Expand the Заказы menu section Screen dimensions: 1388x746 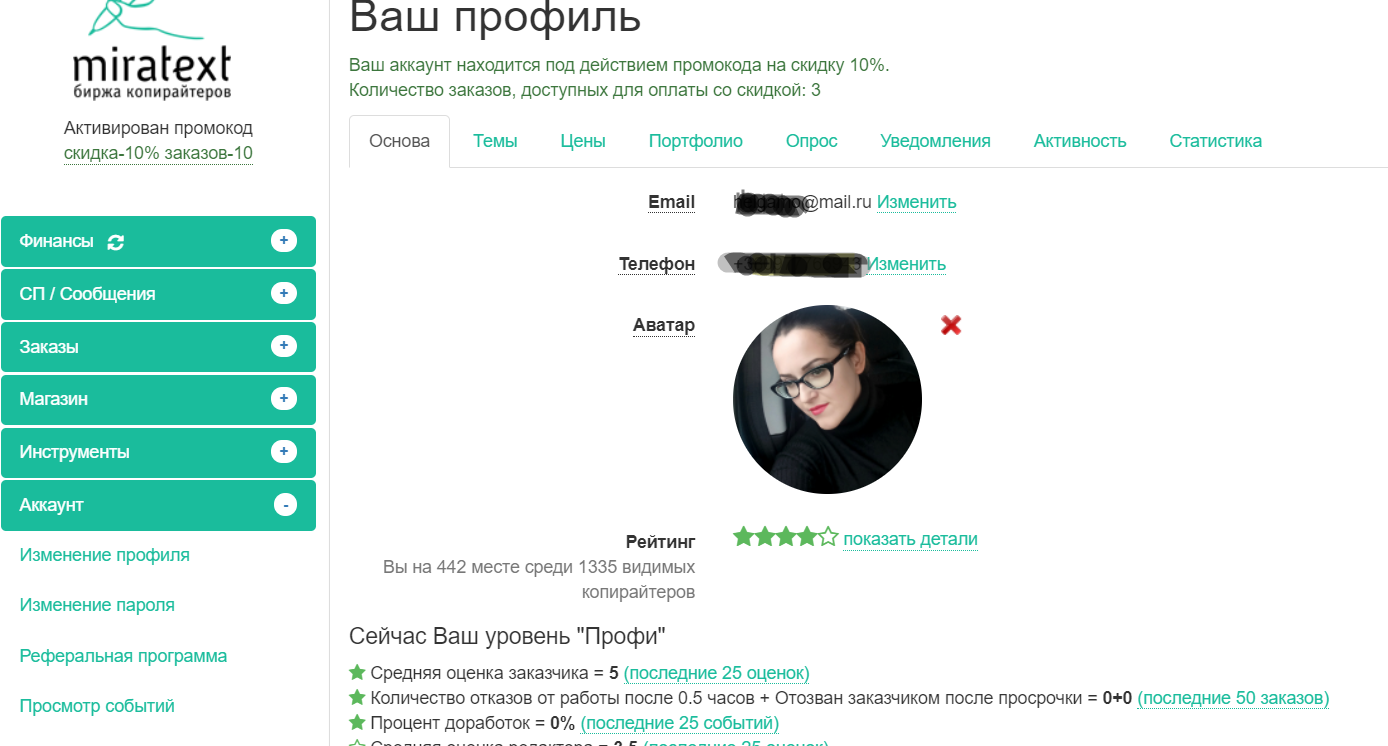[x=158, y=347]
